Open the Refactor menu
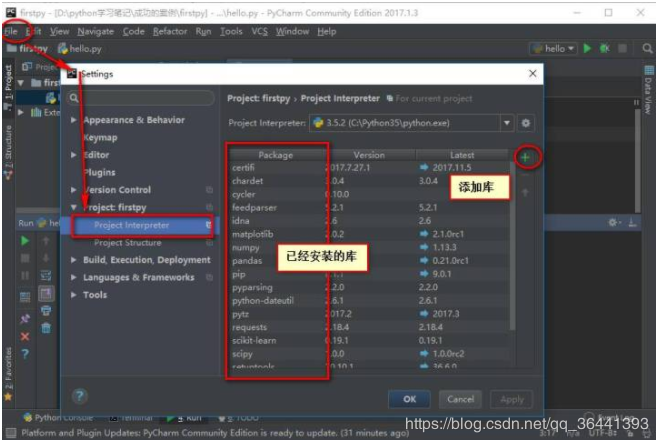Viewport: 659px width, 443px height. (x=170, y=32)
